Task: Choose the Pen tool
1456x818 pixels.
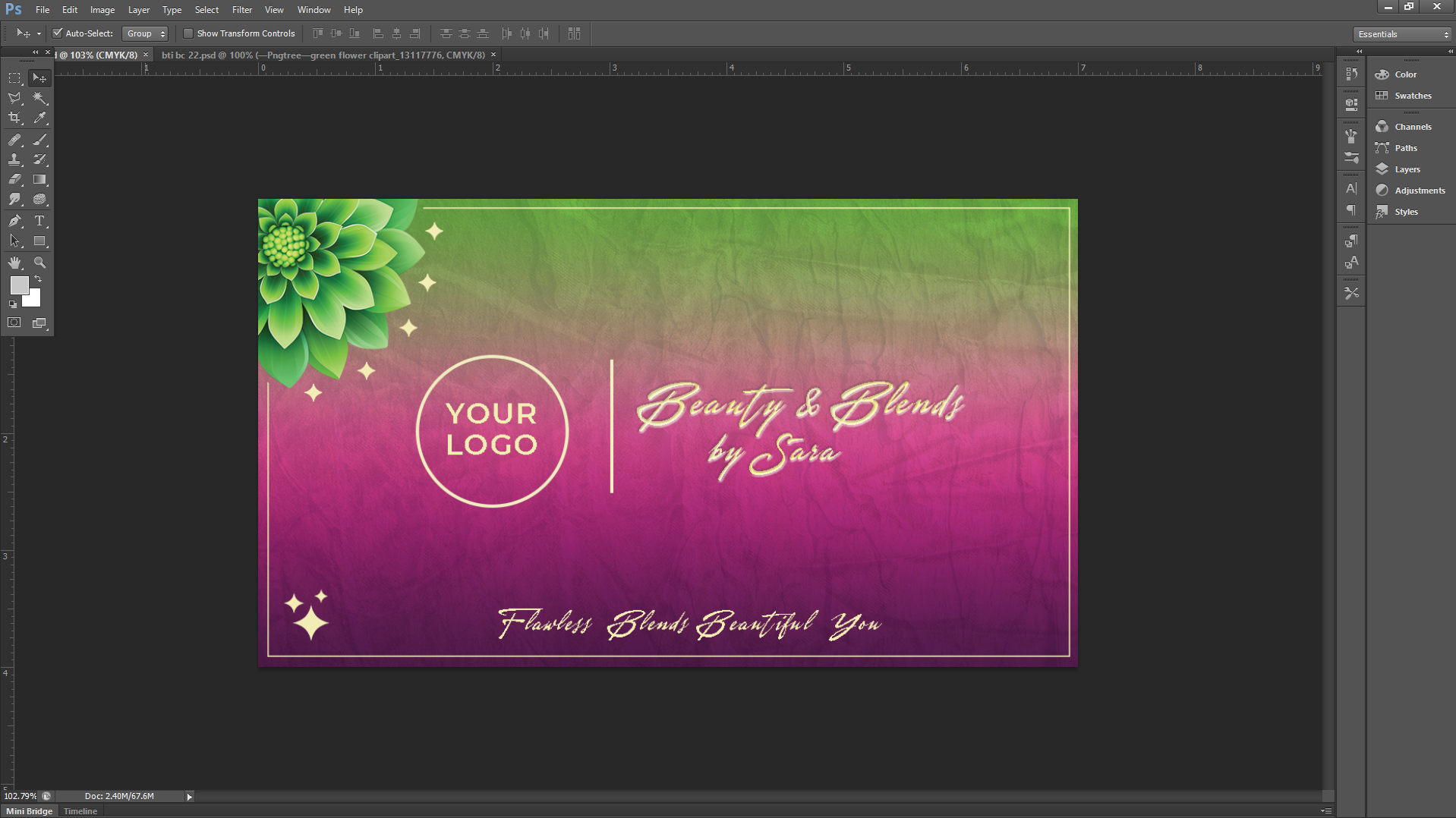Action: click(x=14, y=221)
